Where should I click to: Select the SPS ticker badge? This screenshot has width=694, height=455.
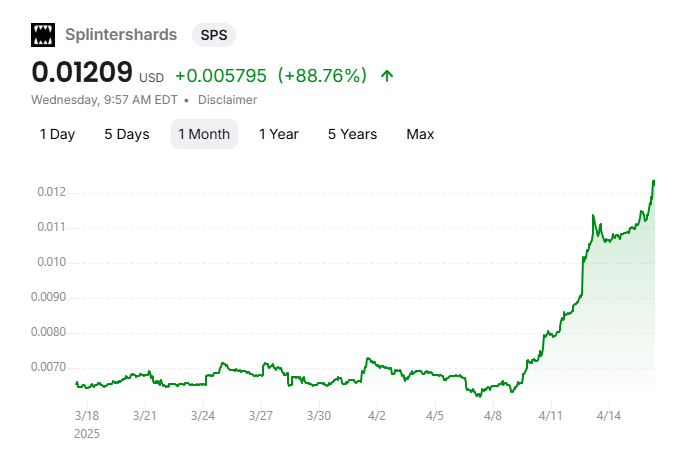214,35
